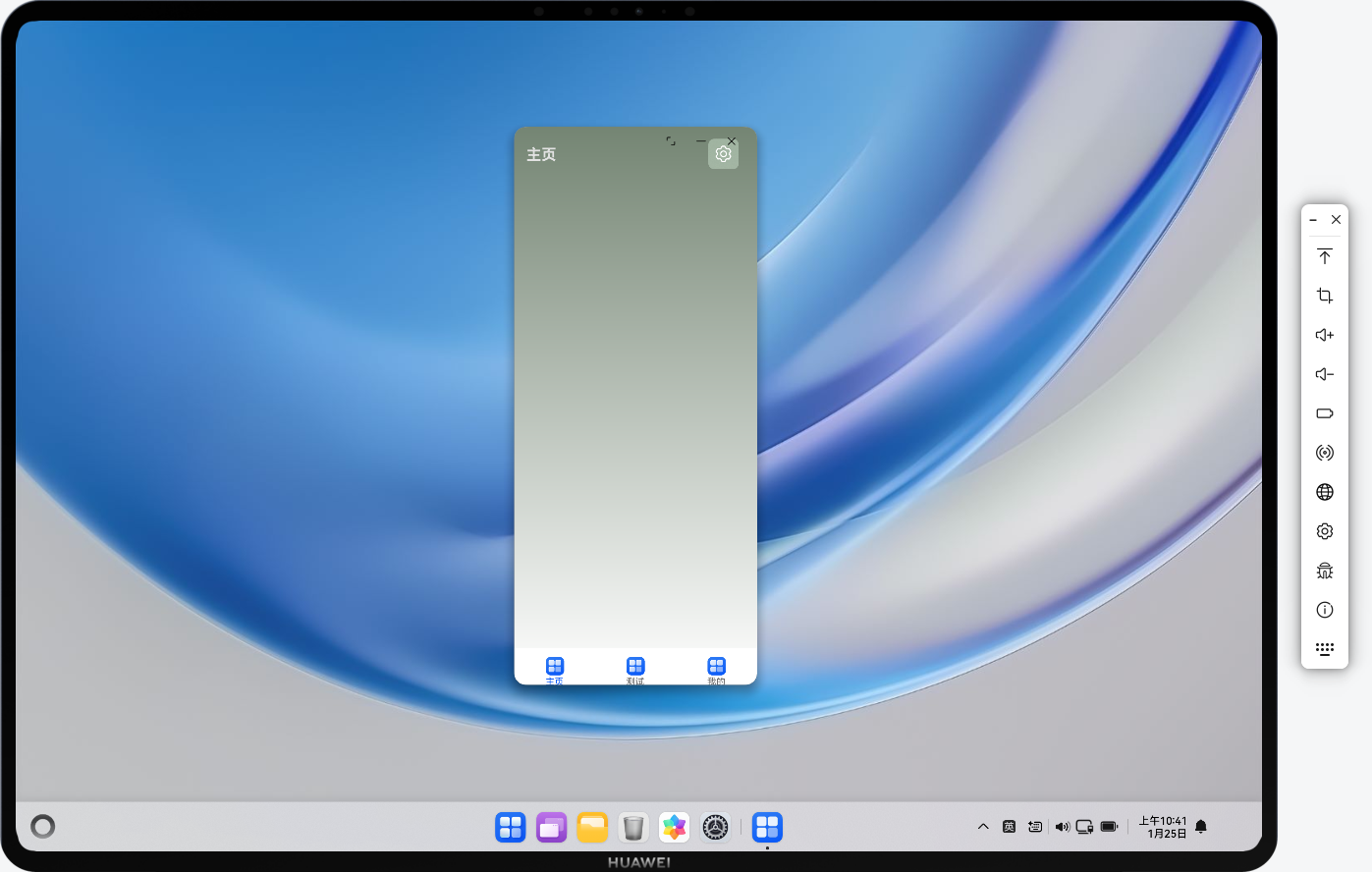Image resolution: width=1372 pixels, height=872 pixels.
Task: Click the broadcast signal icon in toolbar
Action: [x=1325, y=453]
